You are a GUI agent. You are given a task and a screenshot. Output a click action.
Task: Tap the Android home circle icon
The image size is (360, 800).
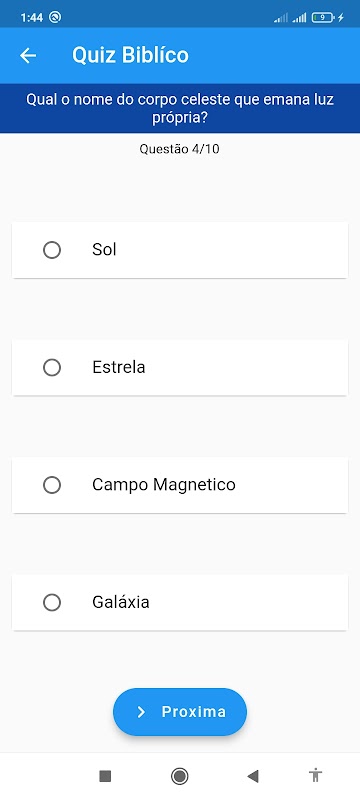[x=179, y=776]
